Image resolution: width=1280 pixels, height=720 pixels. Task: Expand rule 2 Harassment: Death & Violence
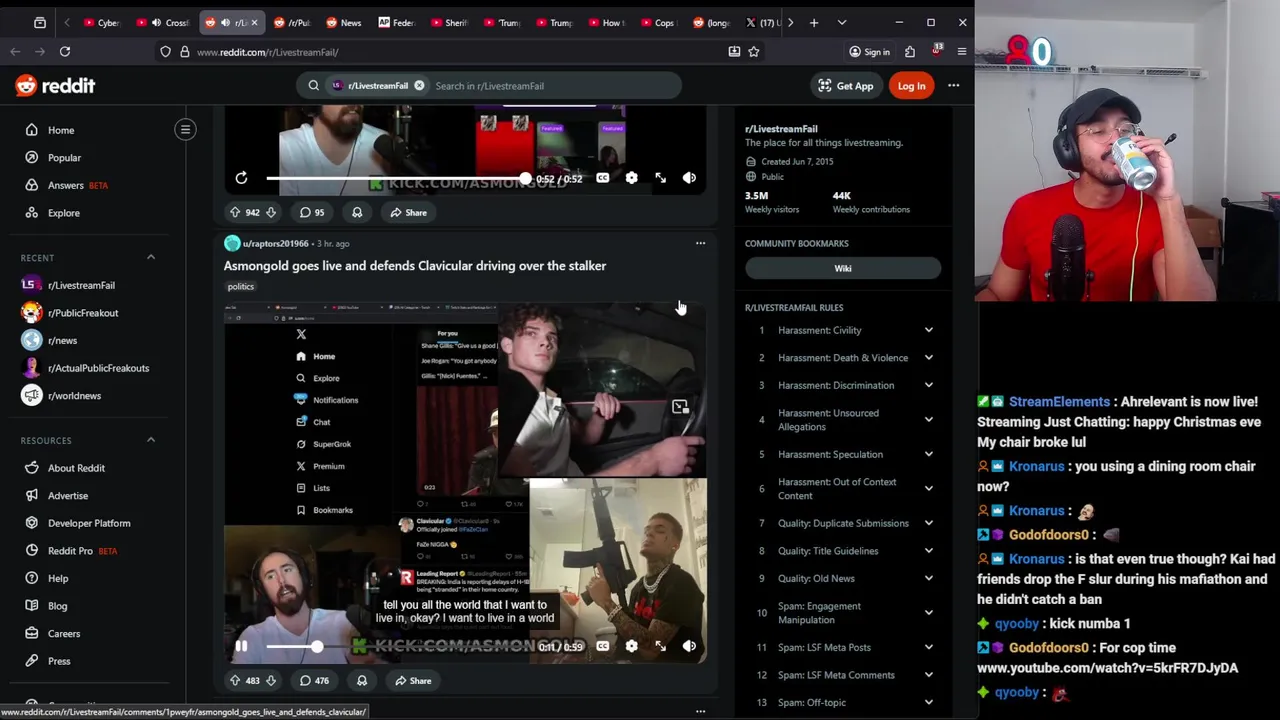tap(843, 358)
